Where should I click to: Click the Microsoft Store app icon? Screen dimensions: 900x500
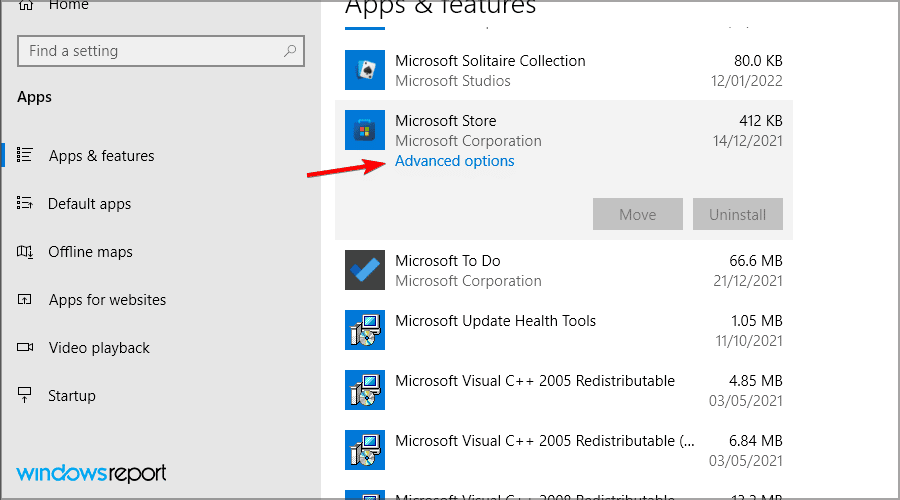365,130
